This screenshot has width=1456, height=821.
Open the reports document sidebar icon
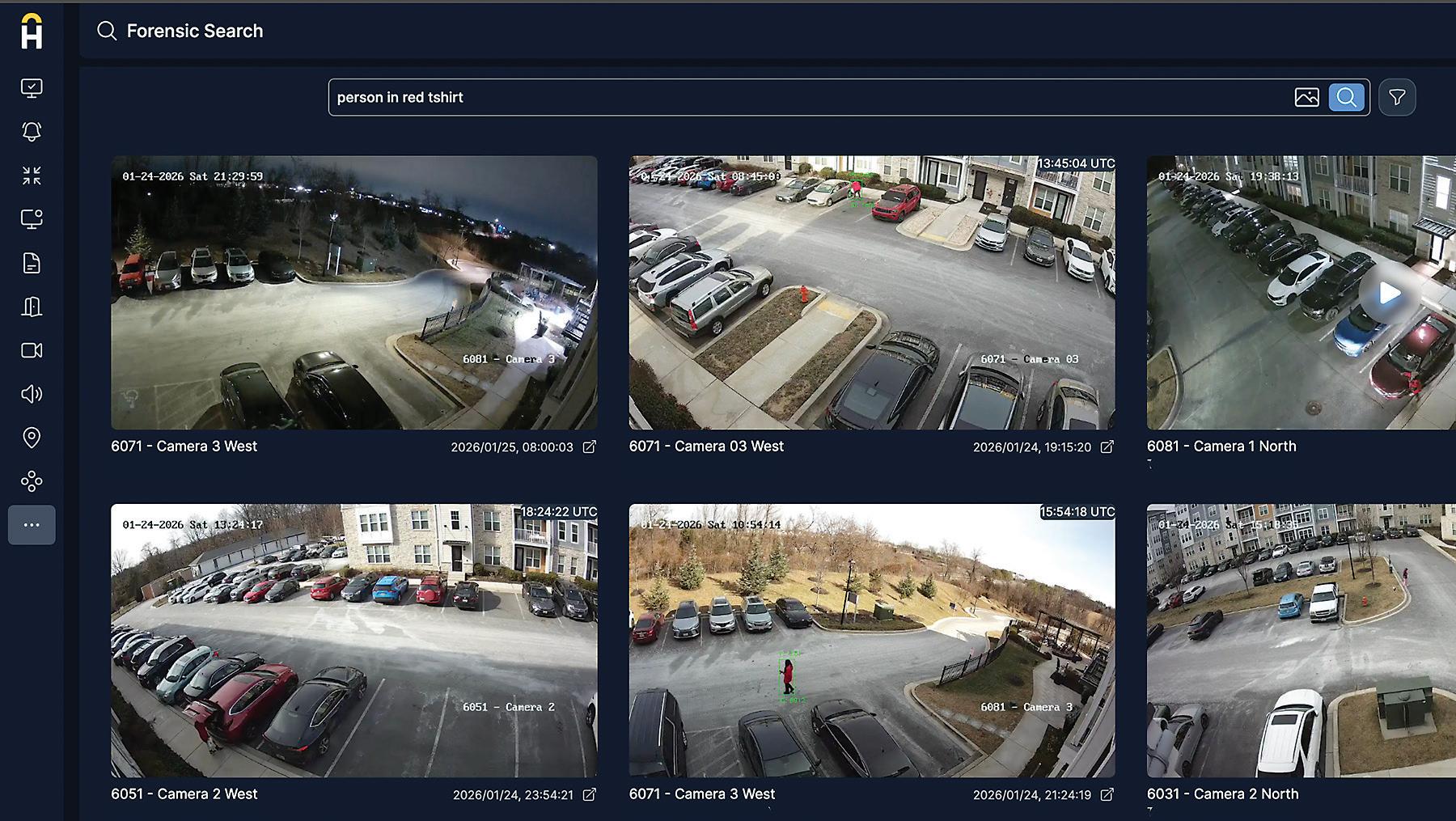point(32,263)
